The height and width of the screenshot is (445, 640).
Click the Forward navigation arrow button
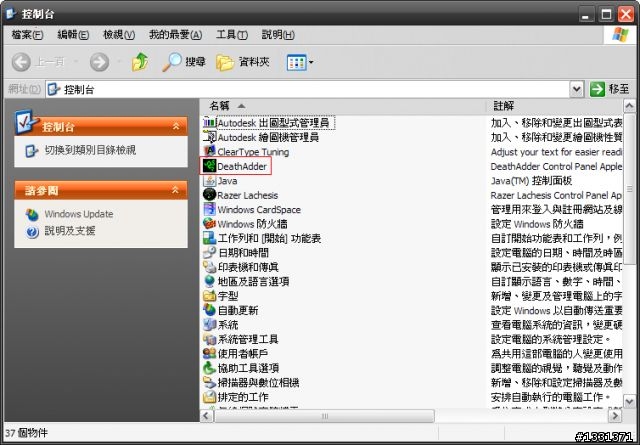99,62
